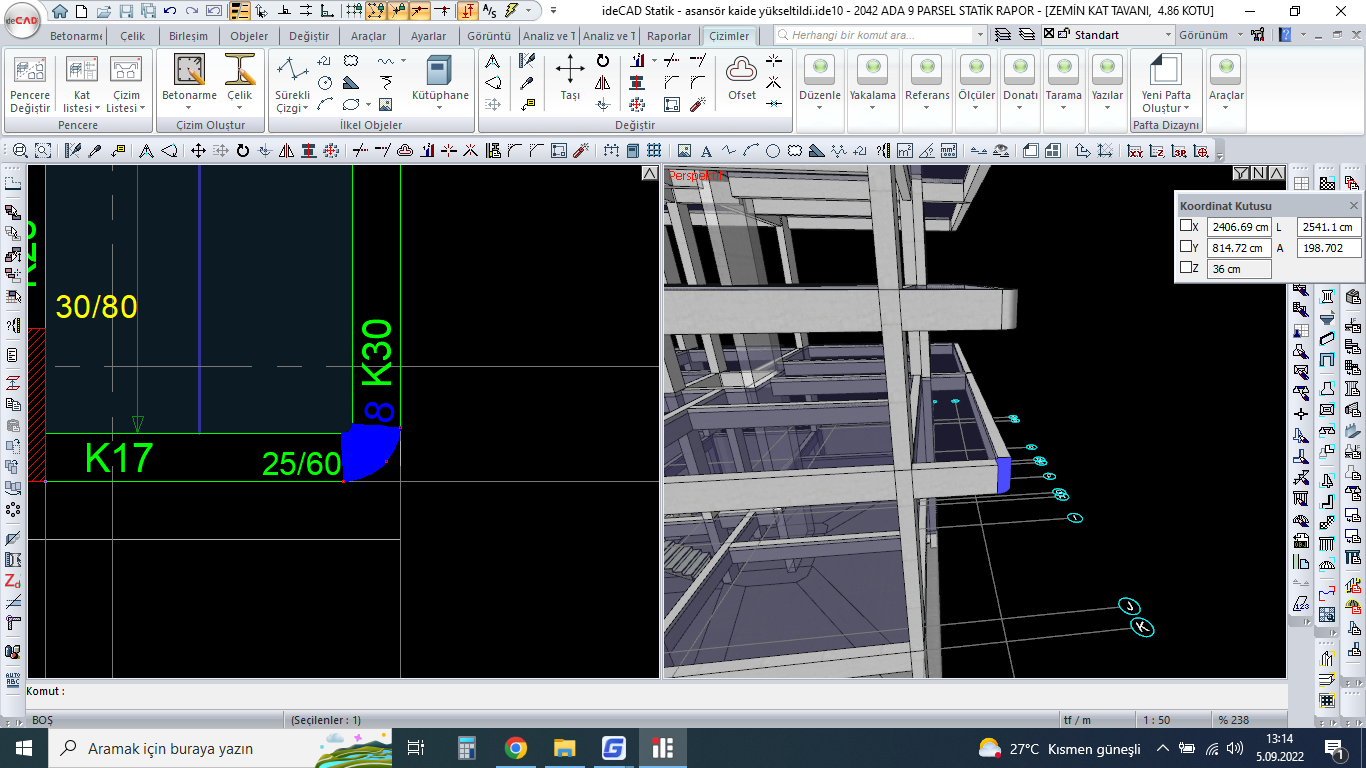Toggle the Z coordinate lock checkbox
1366x768 pixels.
1186,268
